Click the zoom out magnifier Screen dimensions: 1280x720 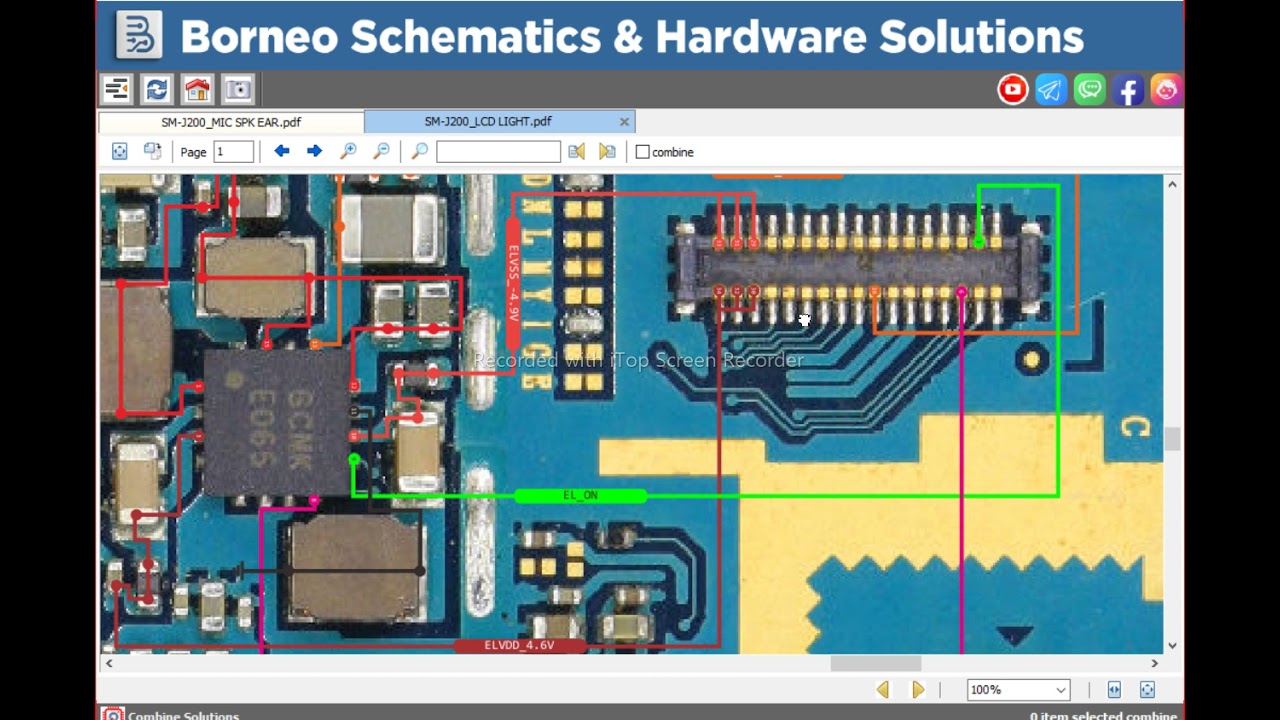(381, 152)
